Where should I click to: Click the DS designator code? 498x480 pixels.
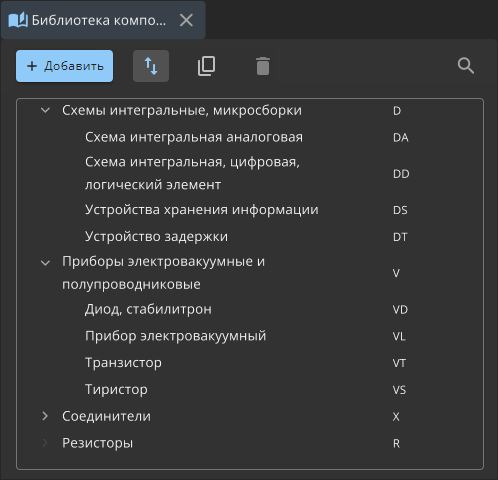tap(400, 210)
